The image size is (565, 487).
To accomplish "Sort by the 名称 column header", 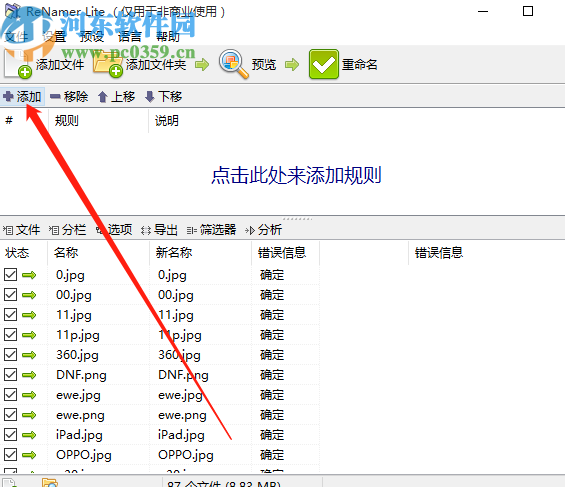I will [x=66, y=253].
